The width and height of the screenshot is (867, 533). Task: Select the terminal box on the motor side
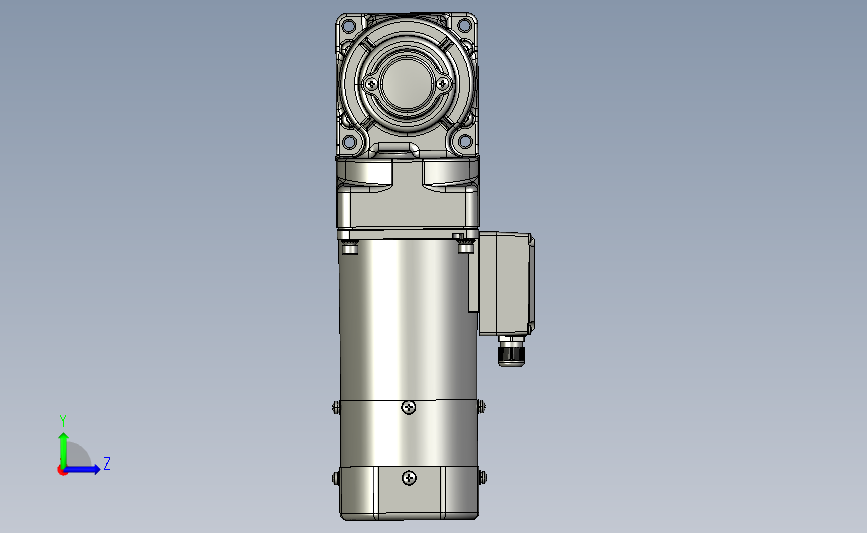505,283
